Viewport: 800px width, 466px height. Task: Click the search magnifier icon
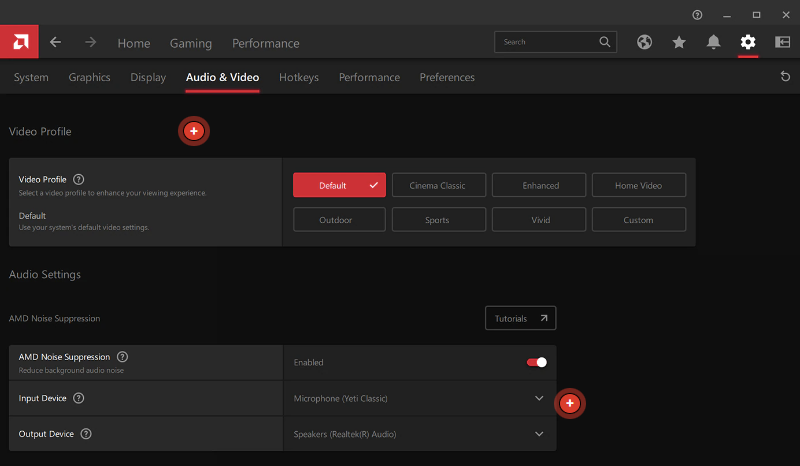[605, 42]
